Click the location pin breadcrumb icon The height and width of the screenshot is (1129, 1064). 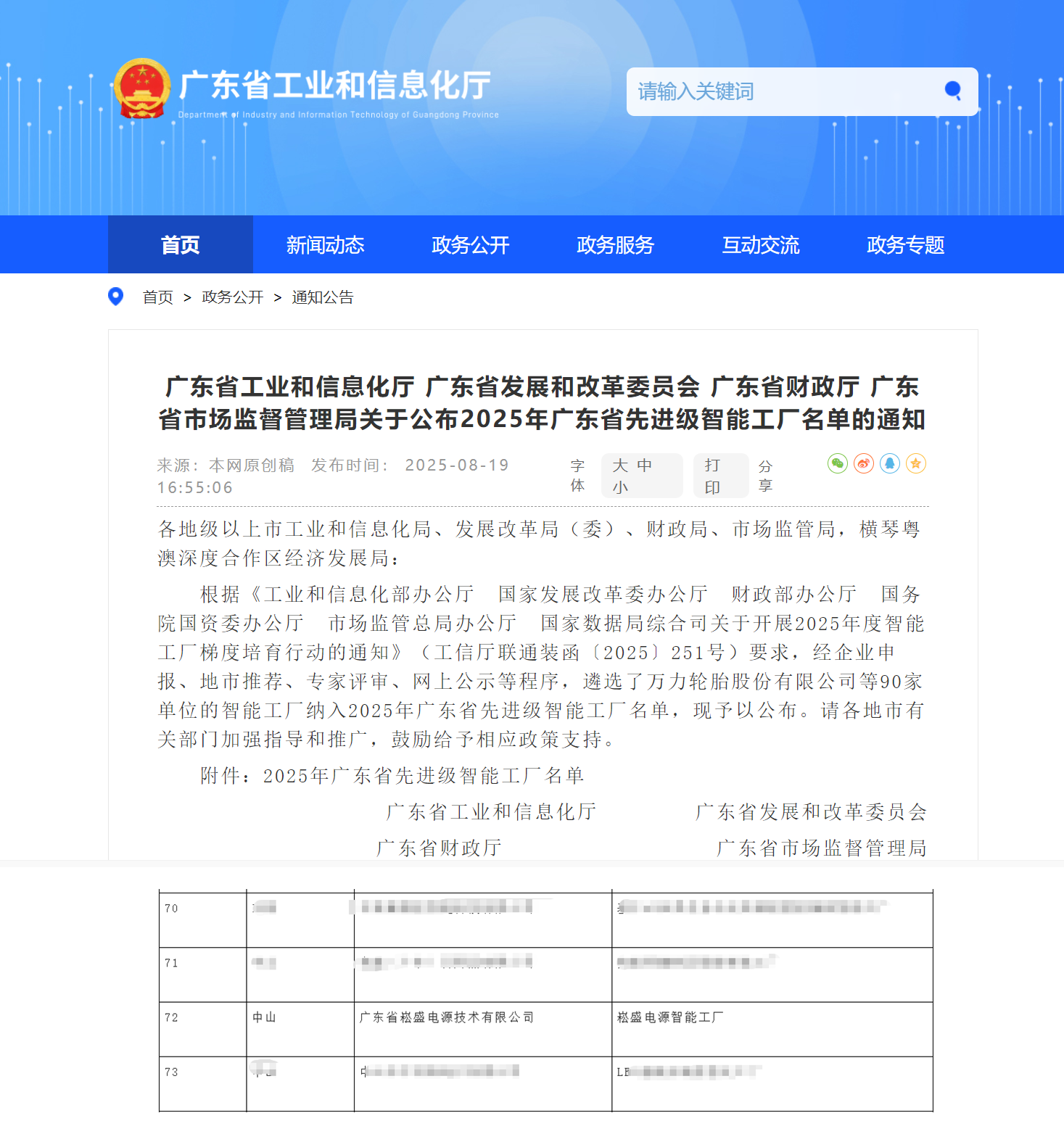[116, 297]
